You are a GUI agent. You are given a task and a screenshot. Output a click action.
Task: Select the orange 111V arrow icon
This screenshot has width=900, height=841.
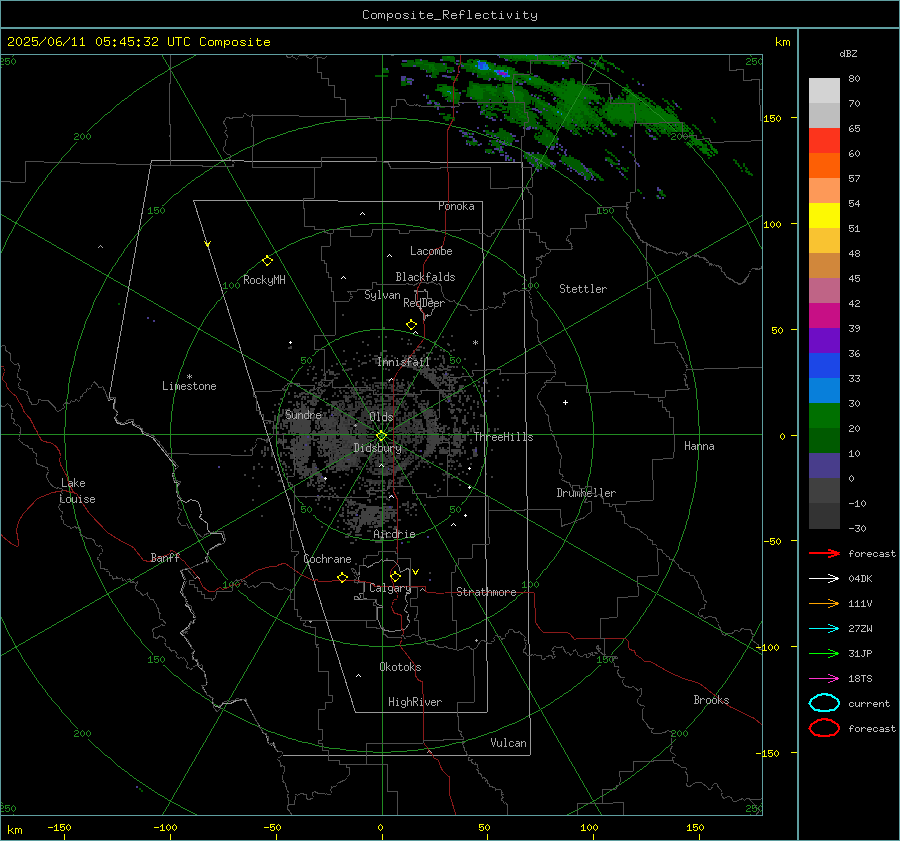click(824, 603)
